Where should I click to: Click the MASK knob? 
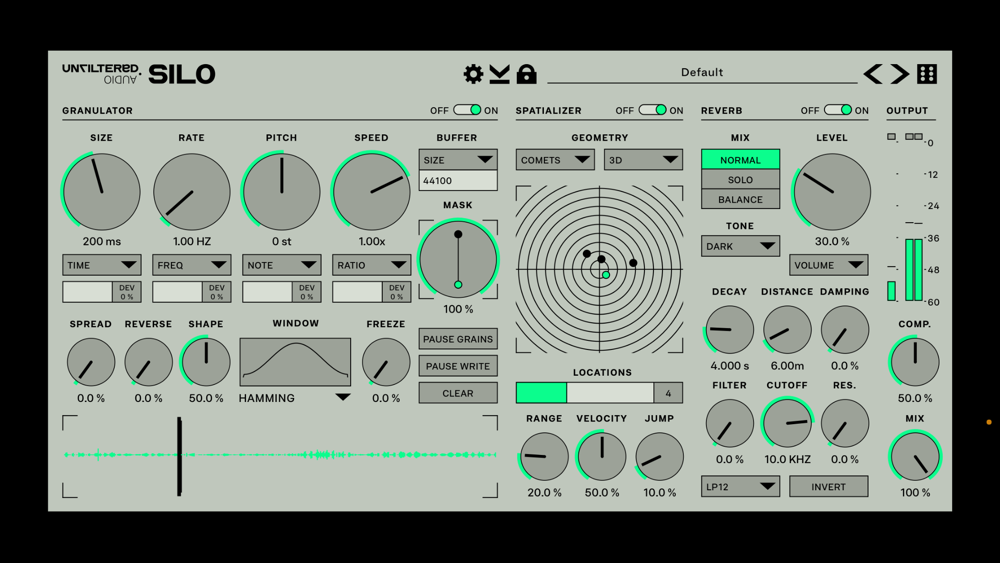[458, 260]
